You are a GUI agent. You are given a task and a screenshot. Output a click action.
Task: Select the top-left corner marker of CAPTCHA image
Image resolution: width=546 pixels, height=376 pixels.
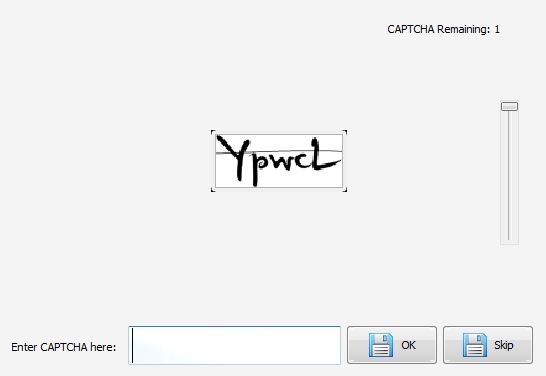click(213, 132)
